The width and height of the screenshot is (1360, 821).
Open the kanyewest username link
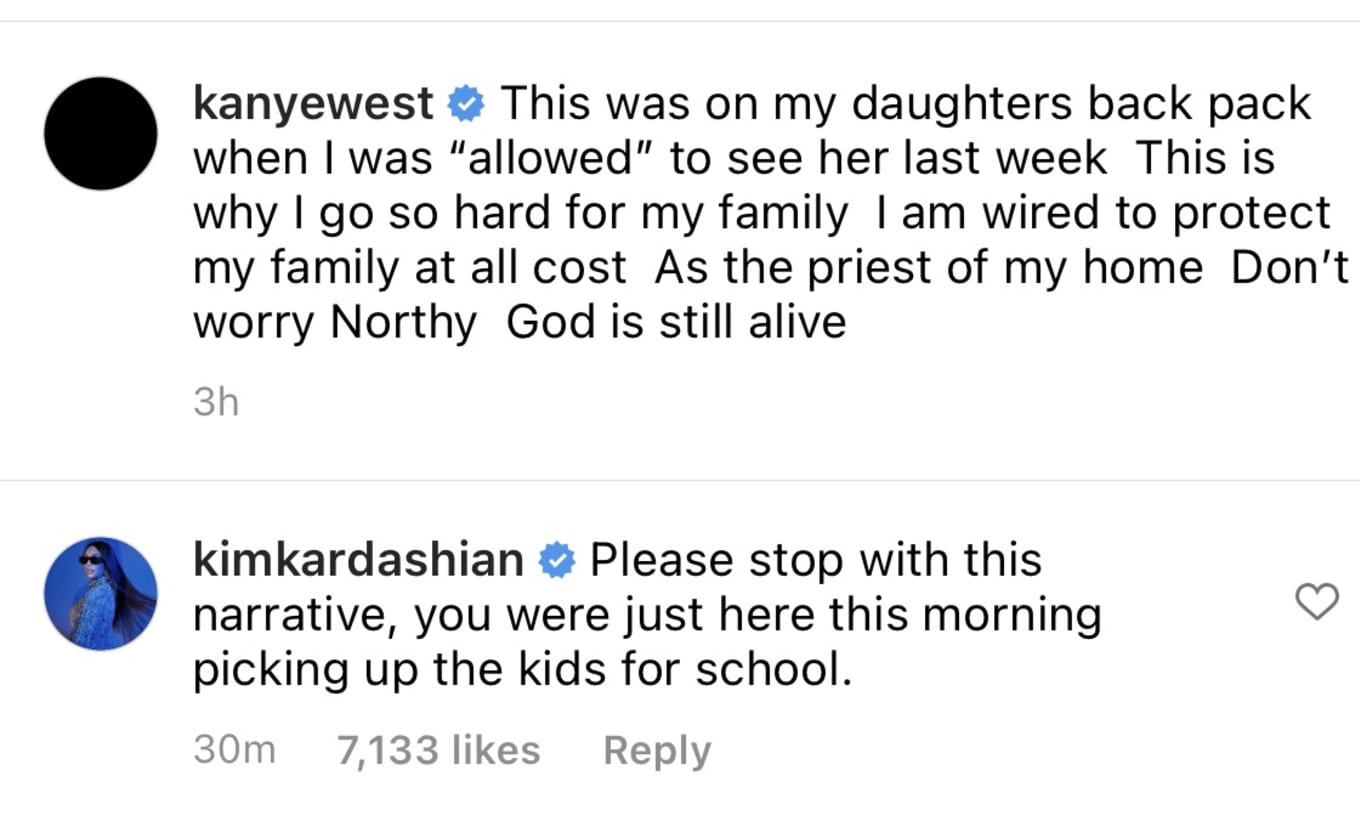tap(313, 103)
